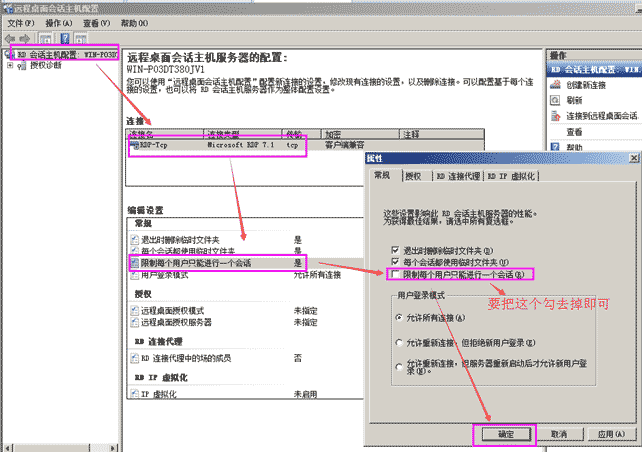Click 刷新 refresh icon in actions pane
The image size is (642, 452).
[x=555, y=101]
